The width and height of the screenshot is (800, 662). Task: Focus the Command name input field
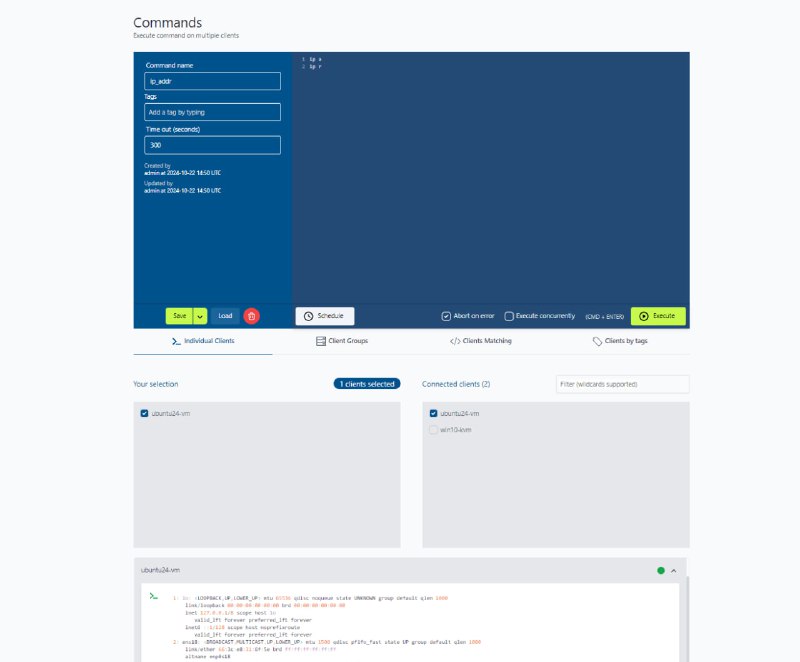click(x=212, y=81)
